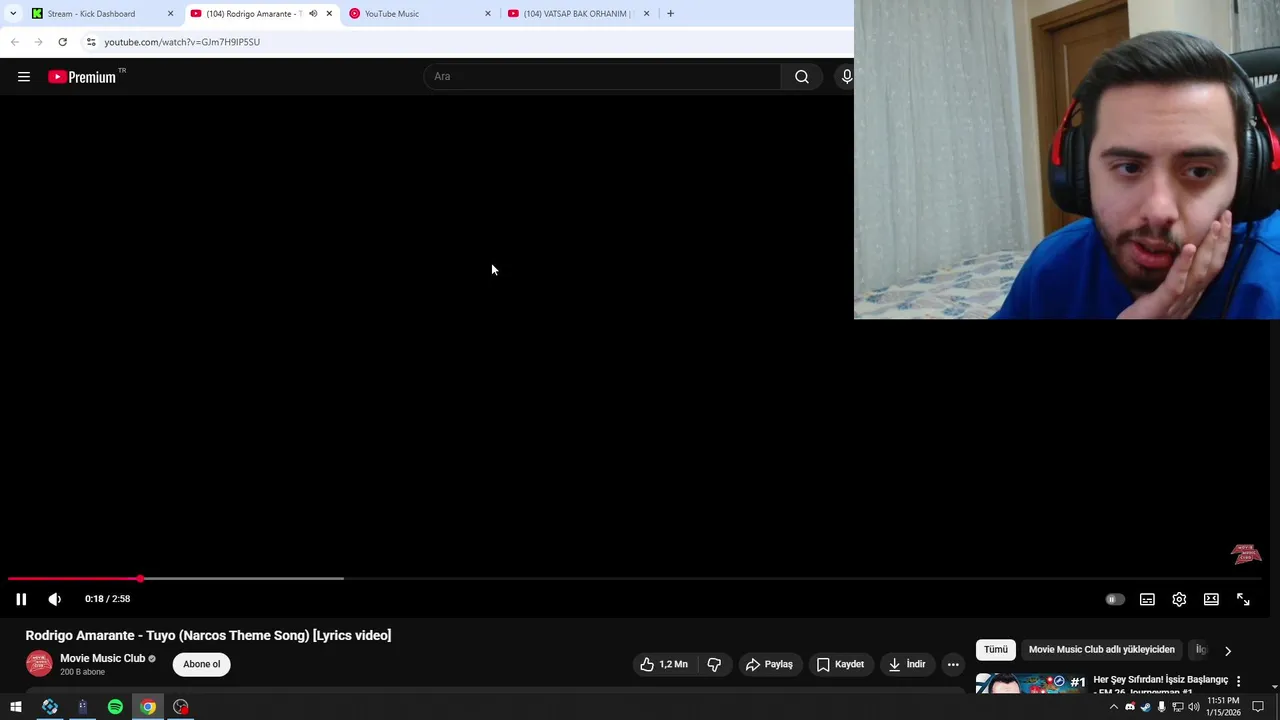Open Her Şey Sıfırdan! İşsiz Başlangıç title
Screen dimensions: 1280x720
[x=1160, y=680]
